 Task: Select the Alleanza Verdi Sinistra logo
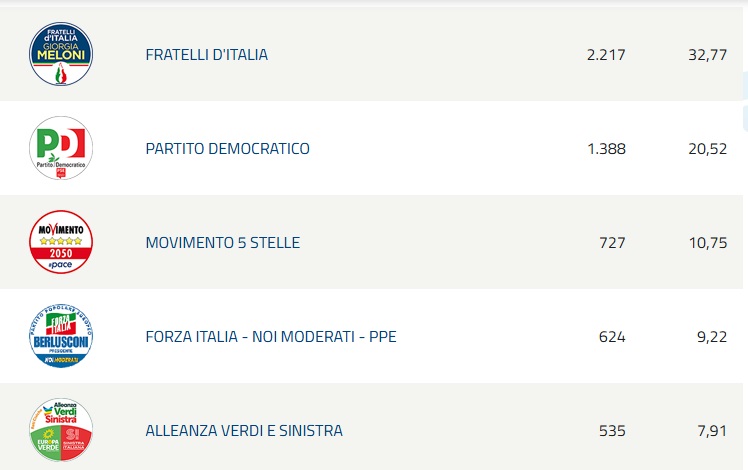click(61, 430)
